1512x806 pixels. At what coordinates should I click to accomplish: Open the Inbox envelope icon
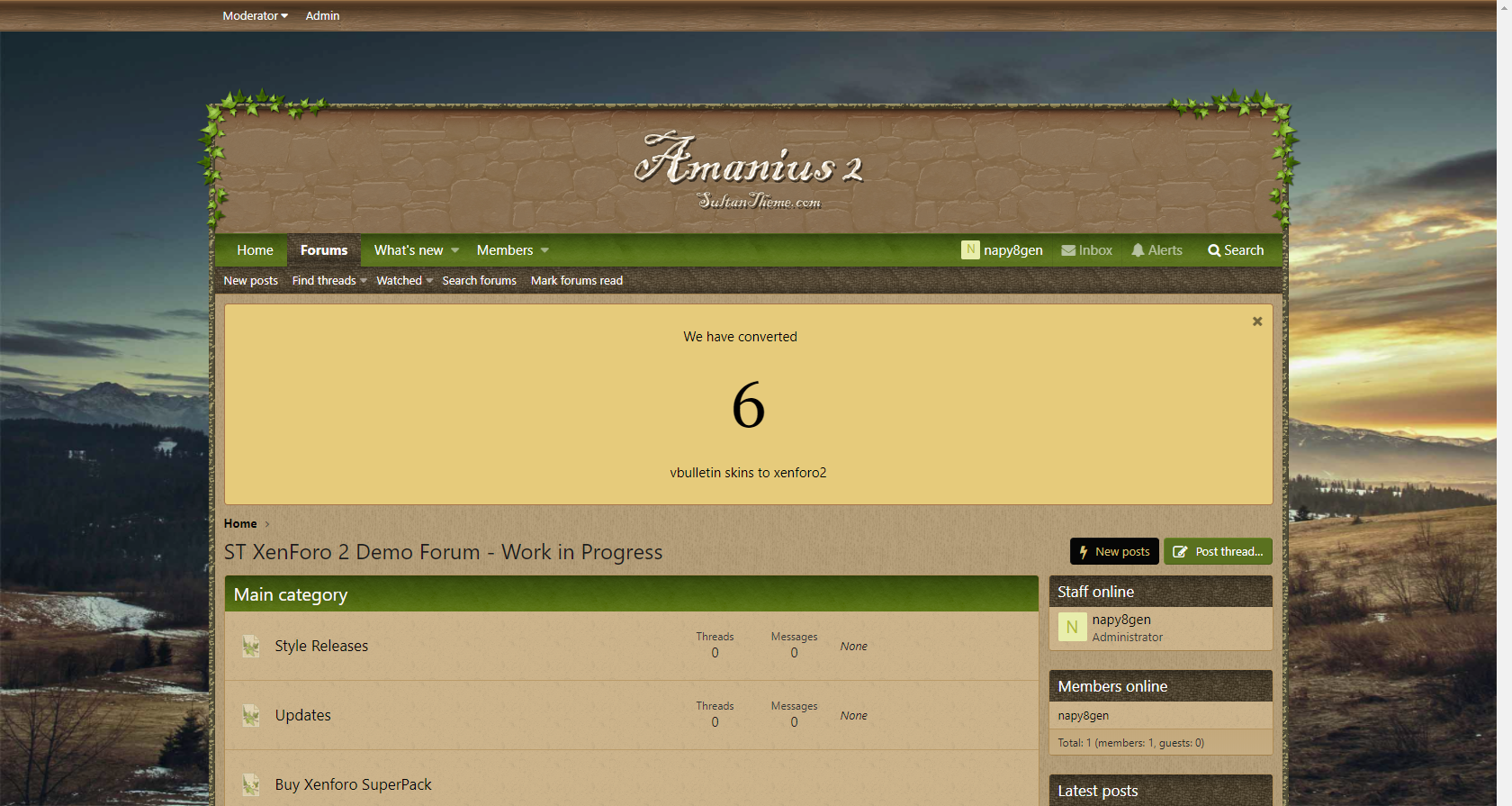point(1068,250)
